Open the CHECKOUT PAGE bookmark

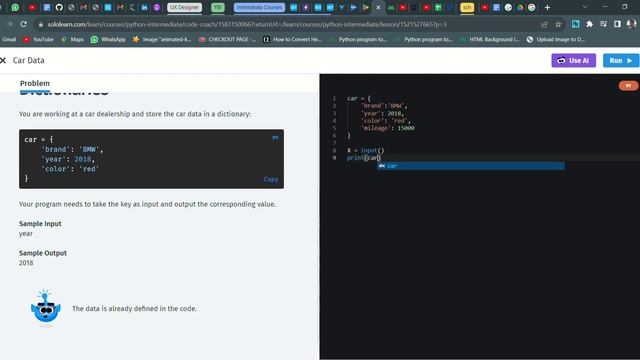click(227, 39)
